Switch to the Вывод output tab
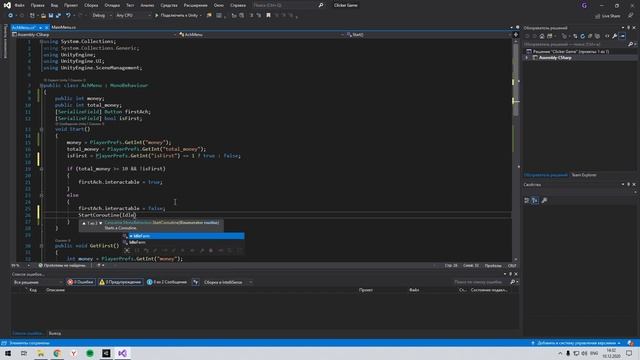 click(x=55, y=333)
